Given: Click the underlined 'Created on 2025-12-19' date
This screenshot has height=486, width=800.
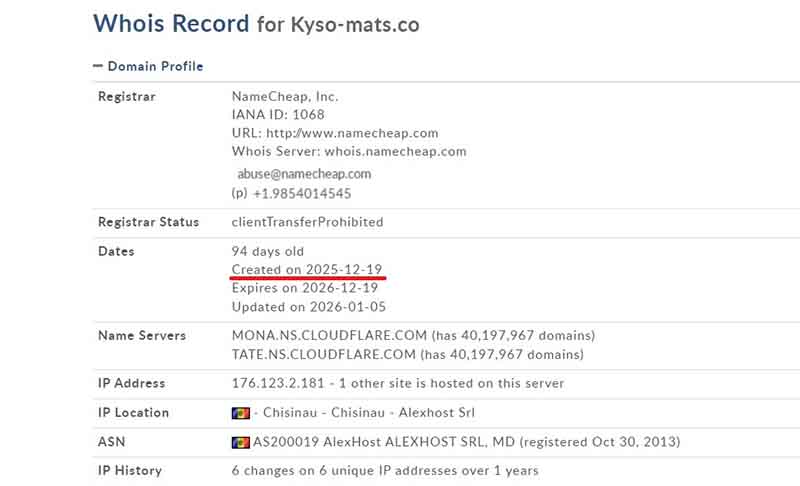Looking at the screenshot, I should click(x=307, y=270).
